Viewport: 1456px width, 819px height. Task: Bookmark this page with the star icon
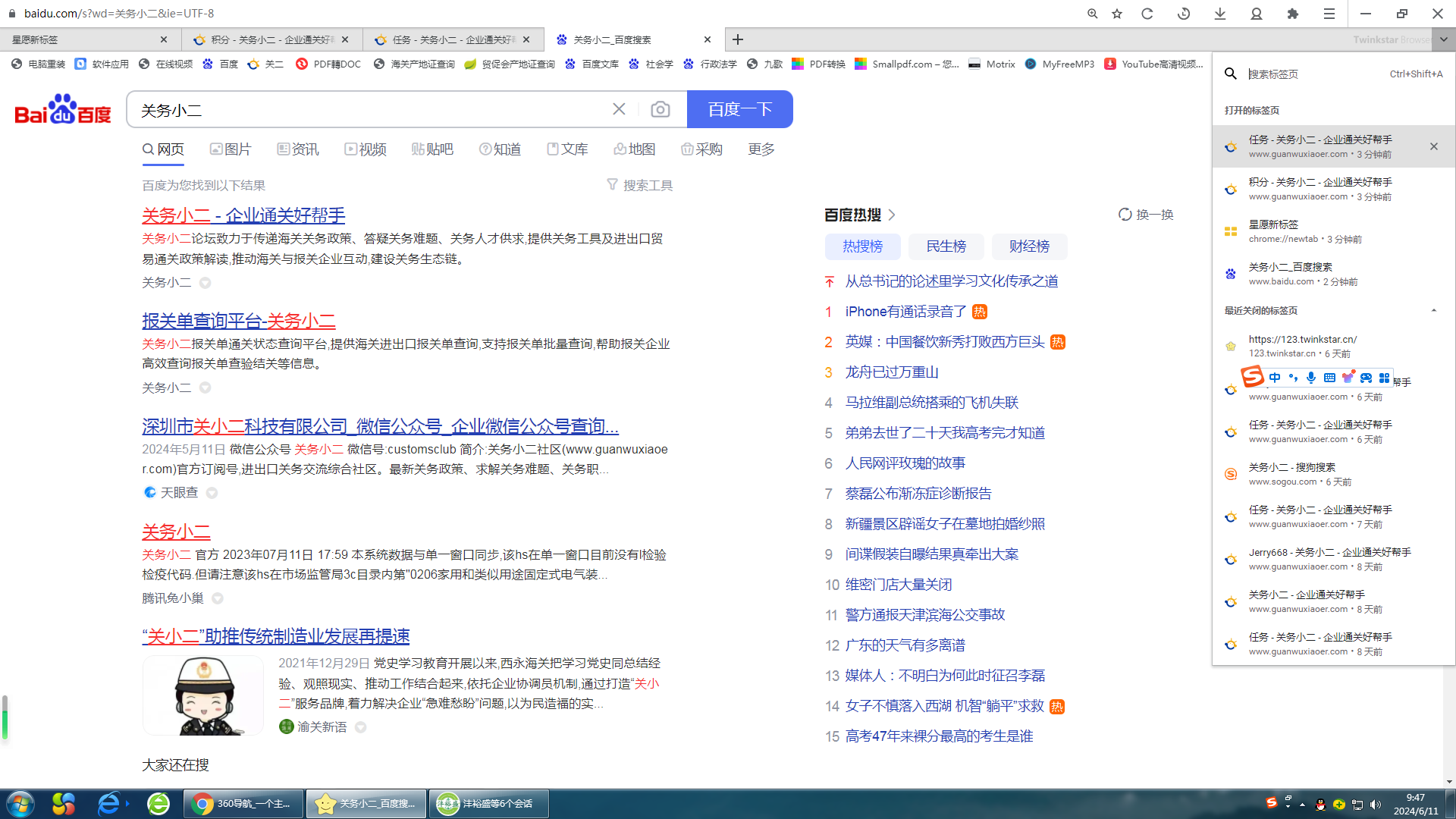(1117, 14)
